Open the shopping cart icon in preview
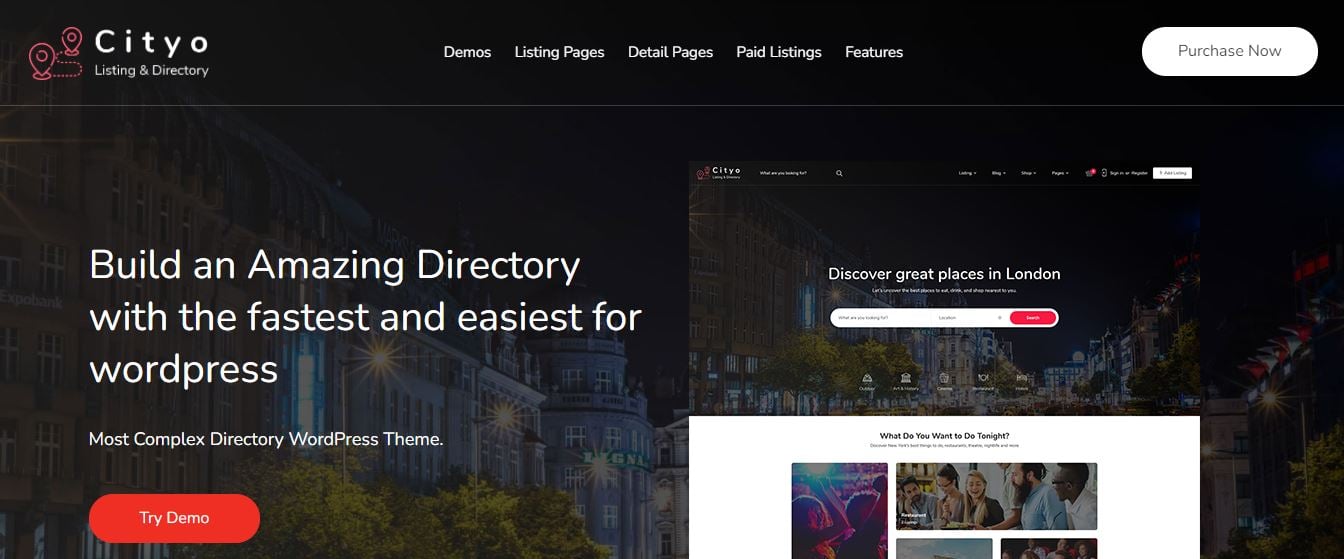 (x=1089, y=173)
